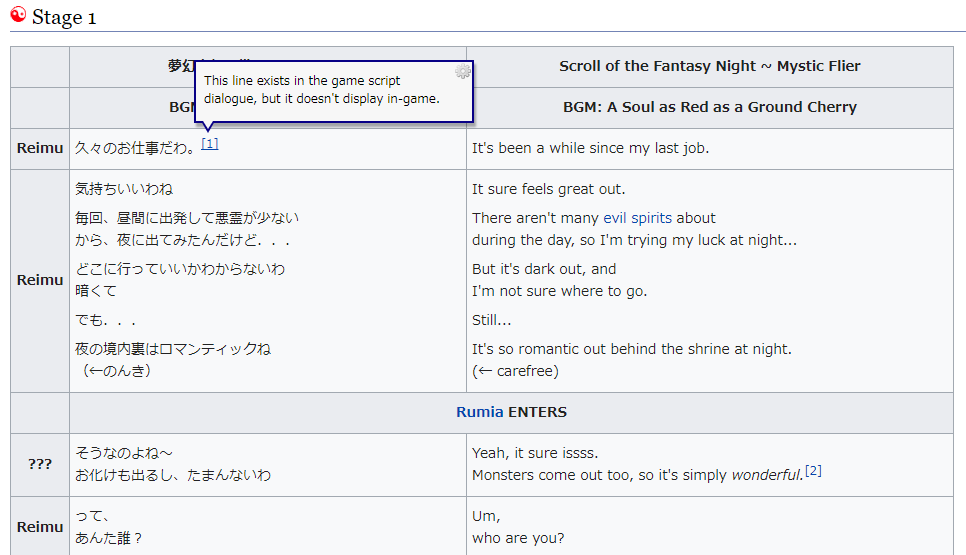Click the line "Um, who are you?"
Viewport: 966px width, 555px height.
518,527
